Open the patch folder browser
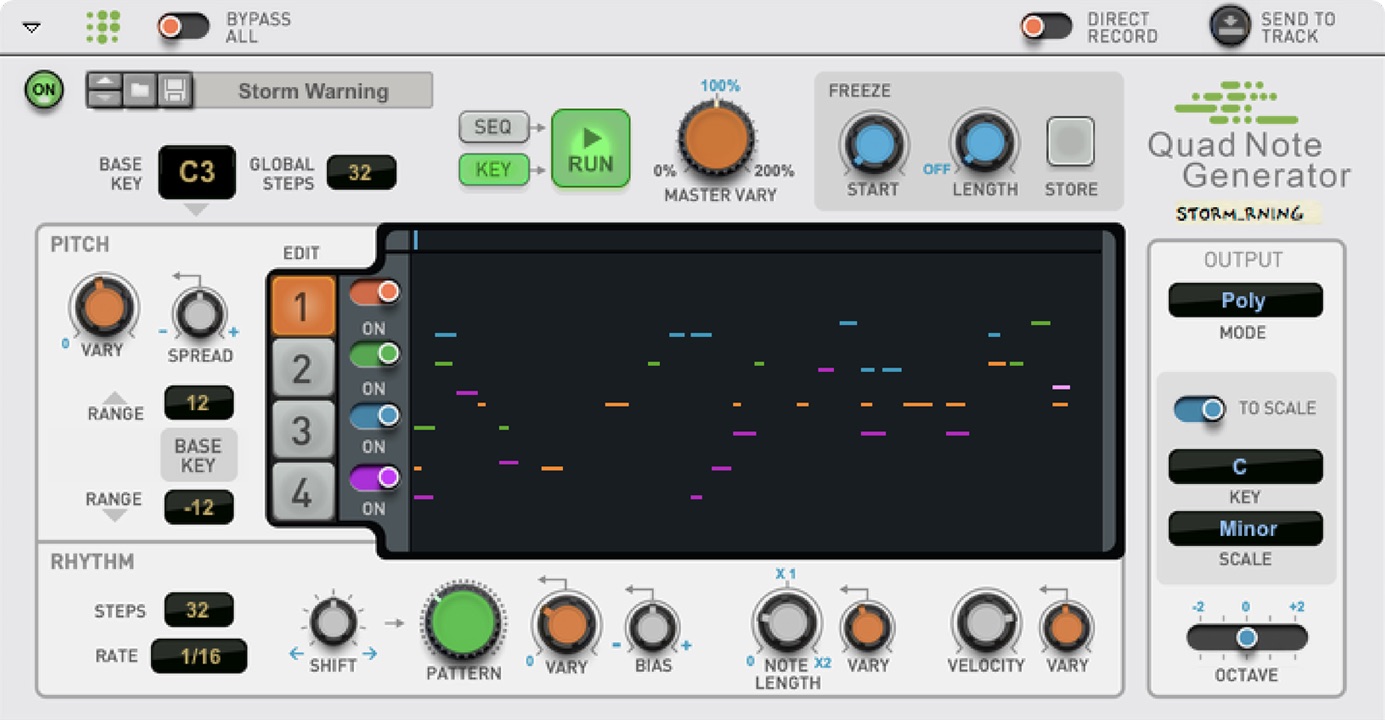Viewport: 1385px width, 720px height. click(141, 91)
